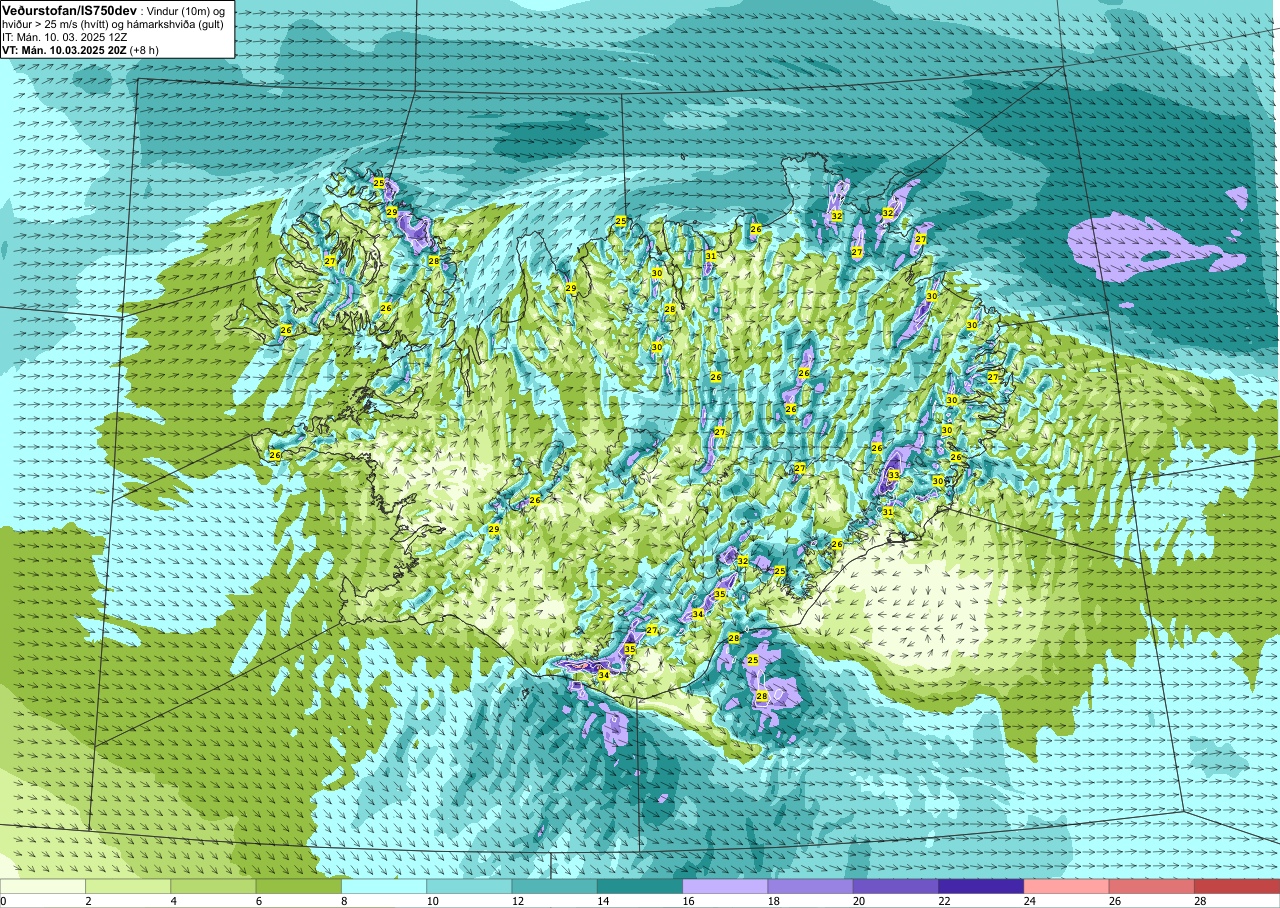
Task: Pick the light yellow-green 2–4 legend swatch
Action: tap(128, 886)
